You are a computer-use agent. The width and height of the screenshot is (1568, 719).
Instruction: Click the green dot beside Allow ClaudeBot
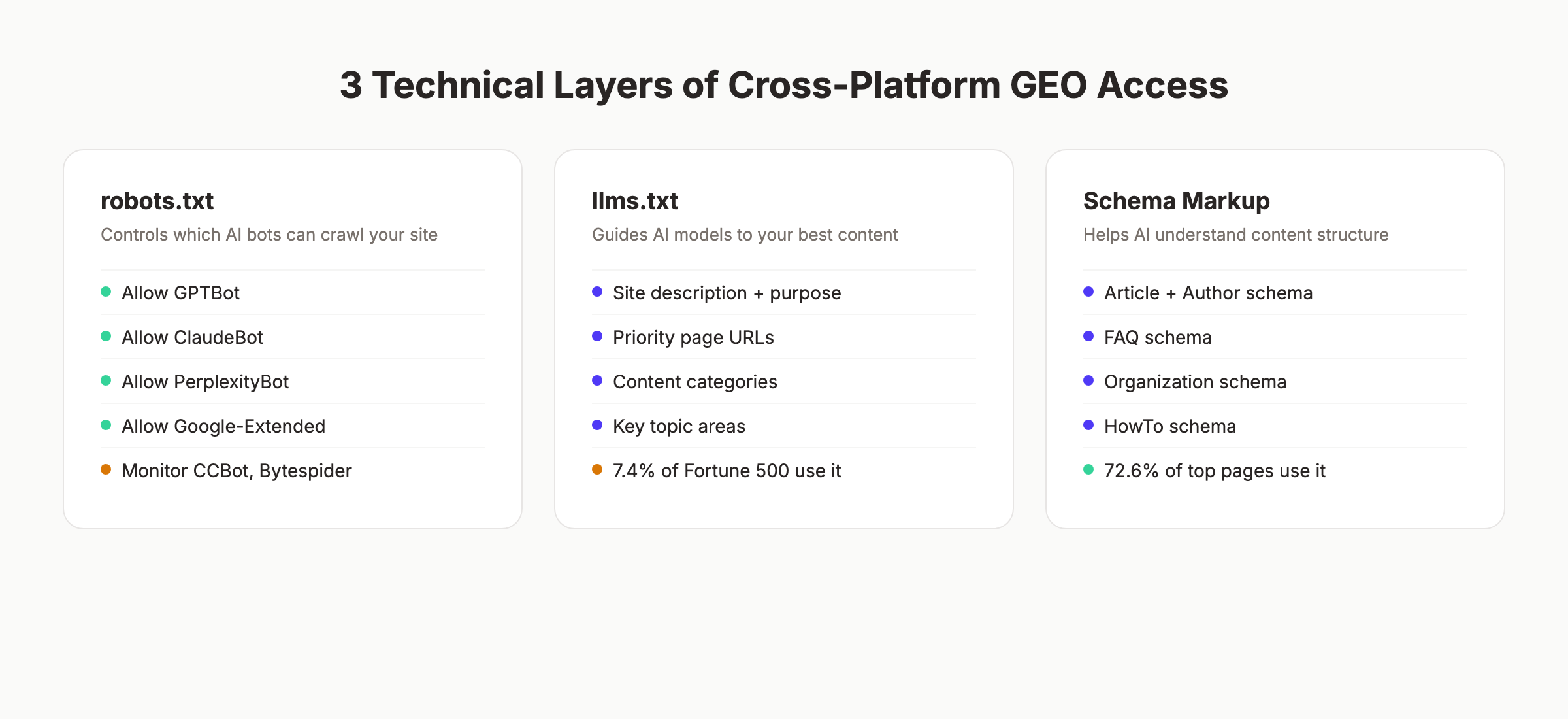pos(106,337)
